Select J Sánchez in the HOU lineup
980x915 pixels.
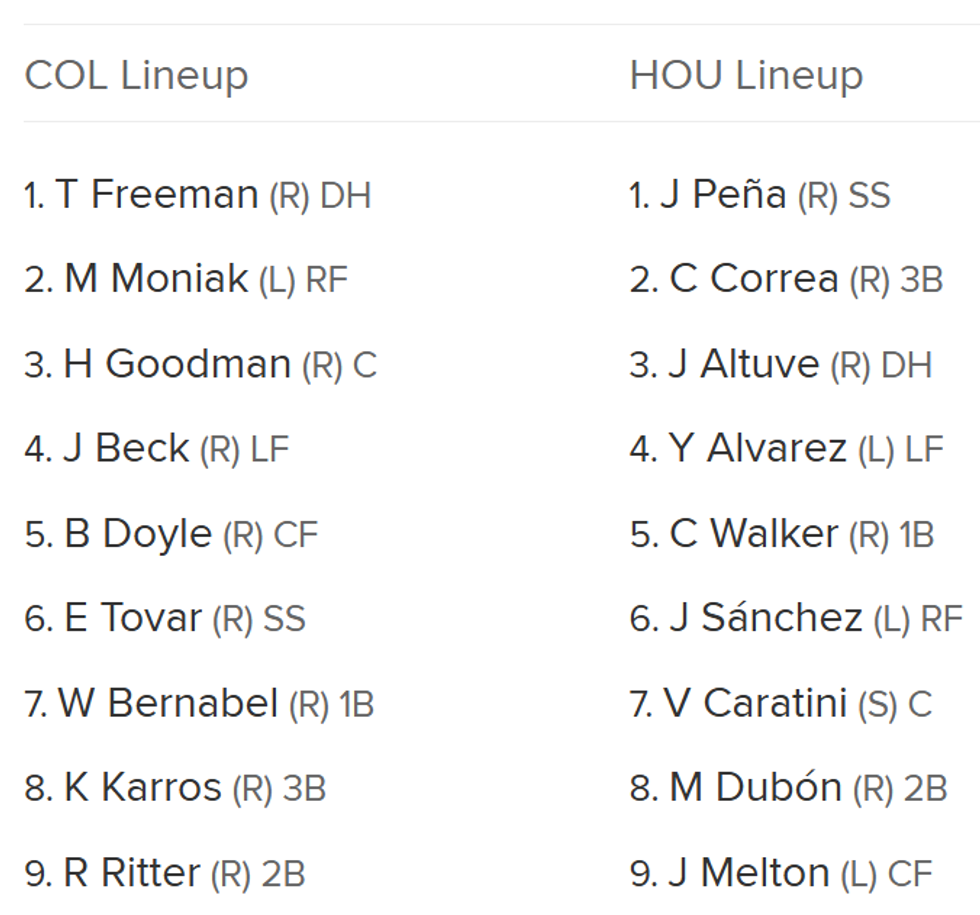point(765,618)
